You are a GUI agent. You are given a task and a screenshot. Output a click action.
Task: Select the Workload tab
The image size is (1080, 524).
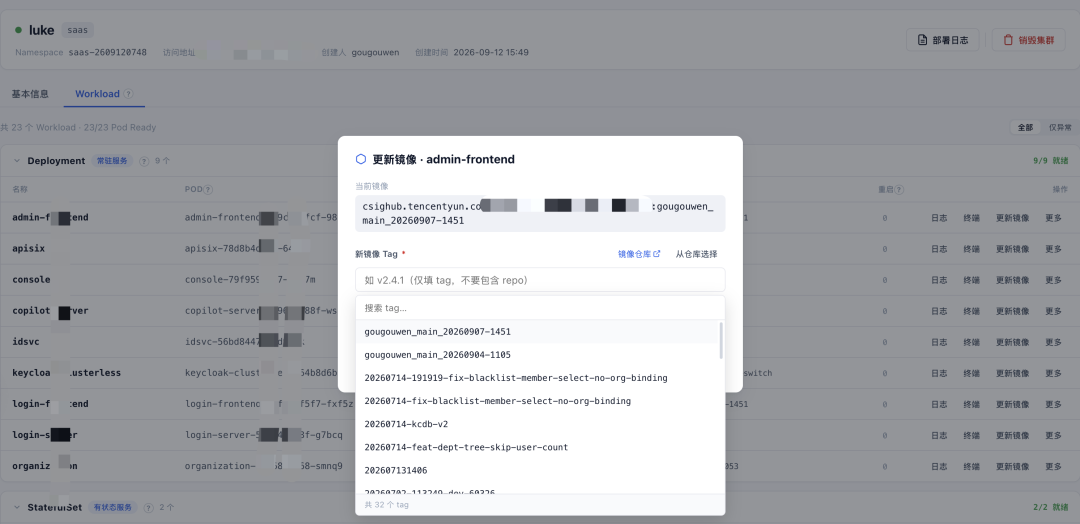(x=97, y=94)
